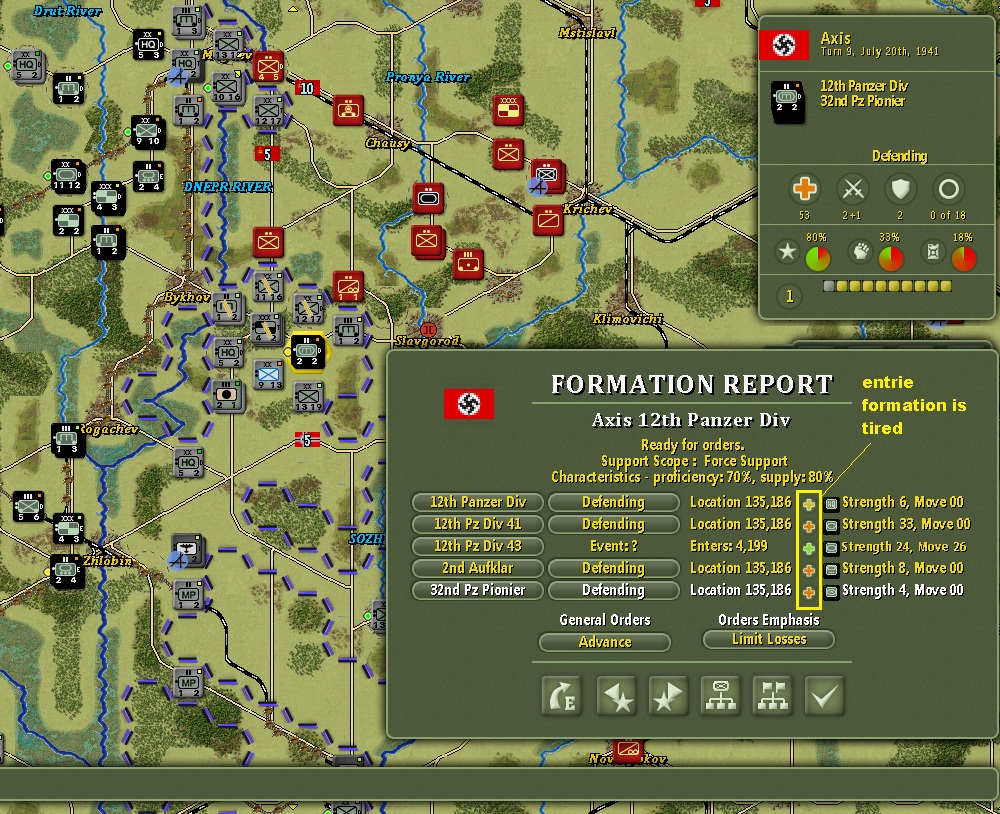Change the 12th Pz Div 41 'Defending' status

click(x=614, y=524)
